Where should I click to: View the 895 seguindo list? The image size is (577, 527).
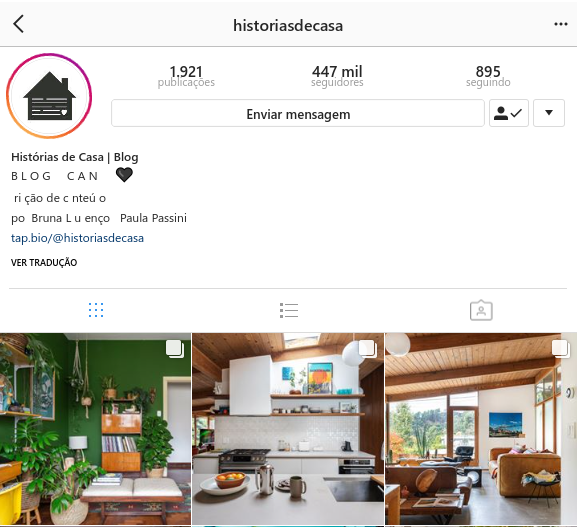pyautogui.click(x=488, y=76)
